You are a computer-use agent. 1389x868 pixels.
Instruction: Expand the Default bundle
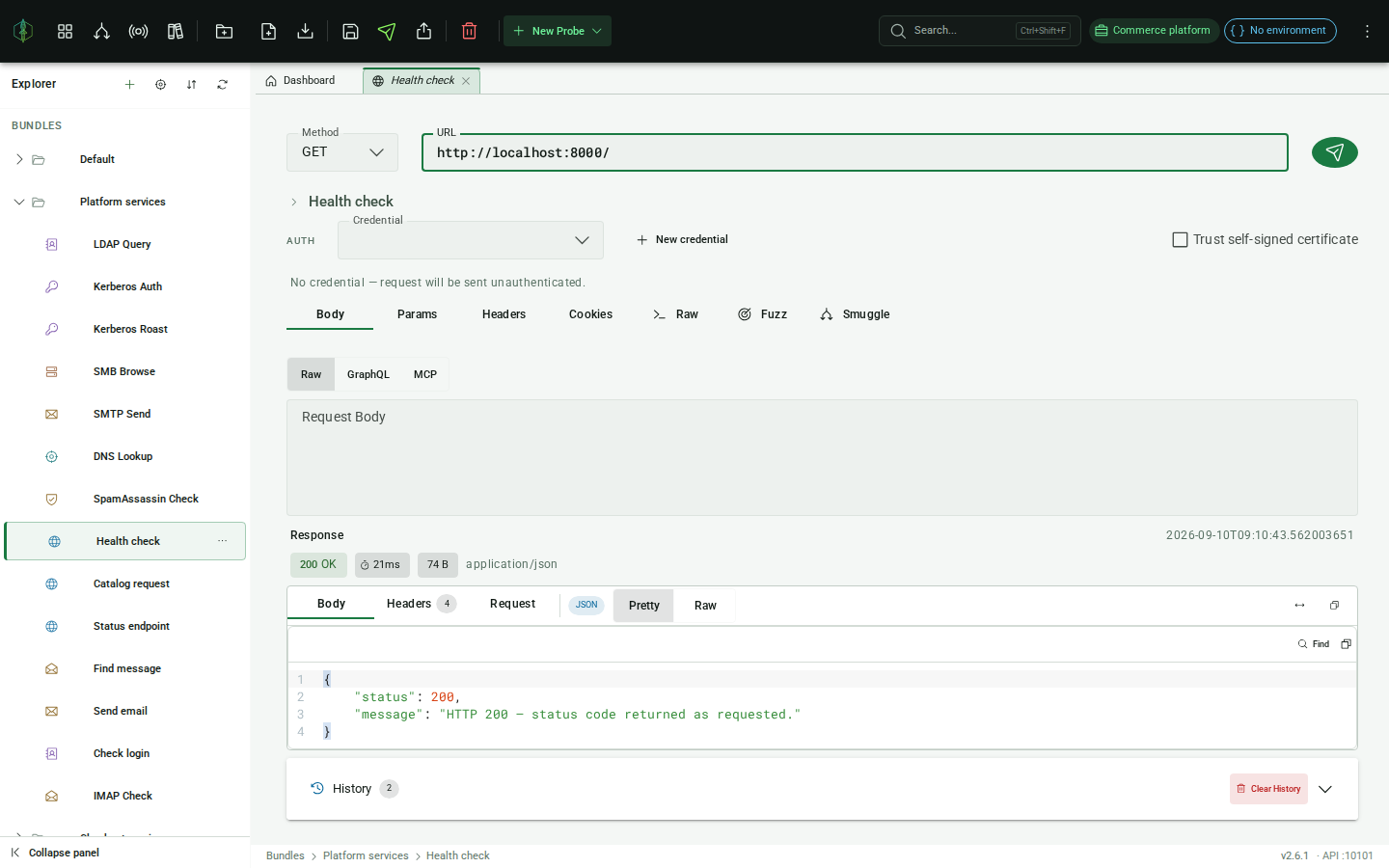click(x=19, y=159)
